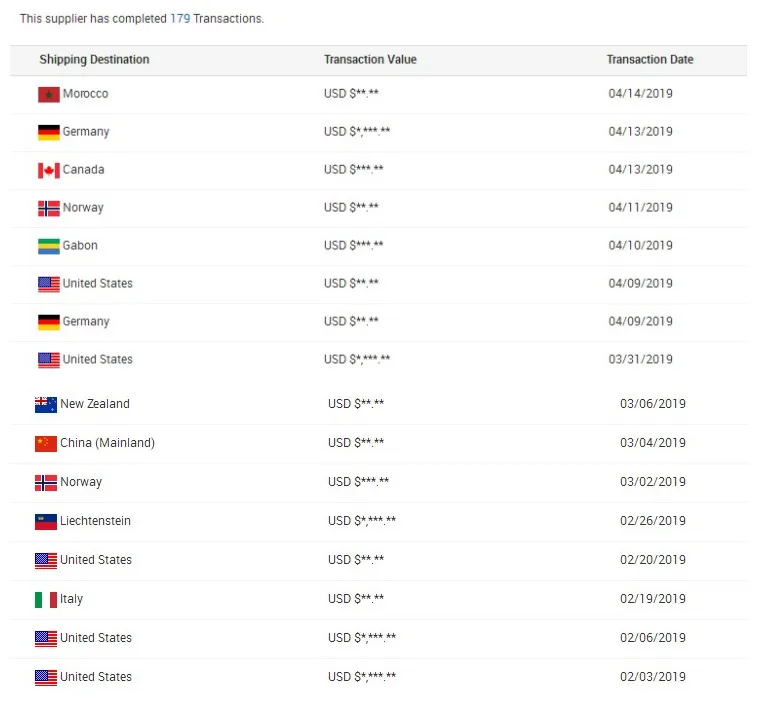Click the Transaction Date column header
Viewport: 757px width, 702px height.
[650, 60]
